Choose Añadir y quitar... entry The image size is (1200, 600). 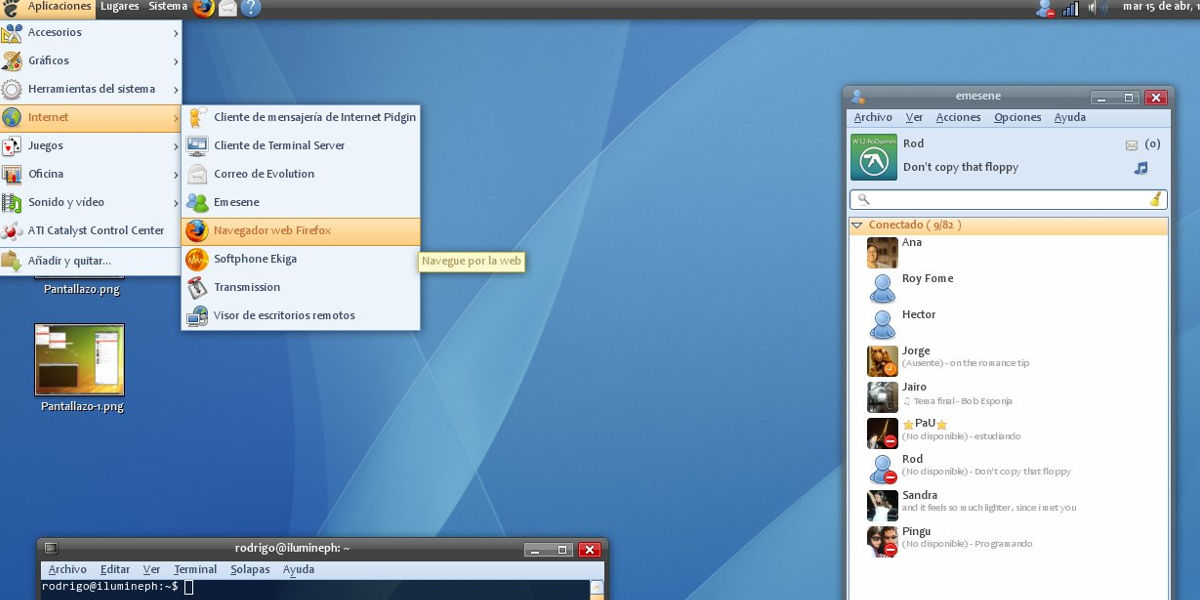(x=90, y=262)
